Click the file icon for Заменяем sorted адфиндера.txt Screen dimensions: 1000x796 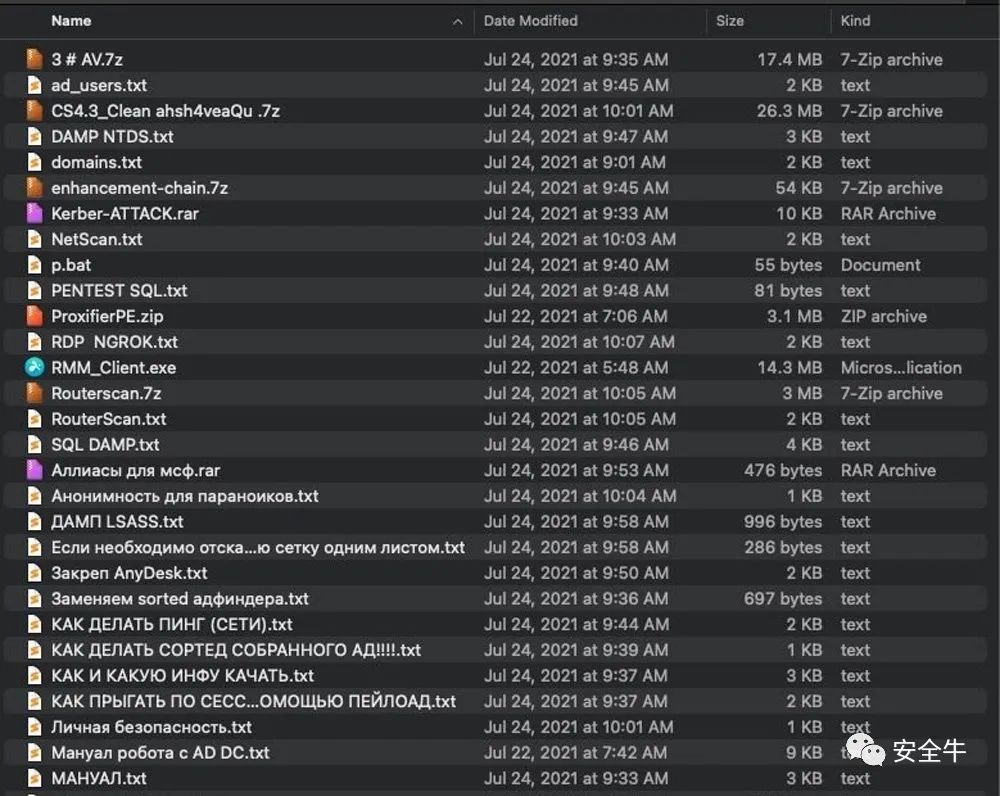click(x=34, y=599)
